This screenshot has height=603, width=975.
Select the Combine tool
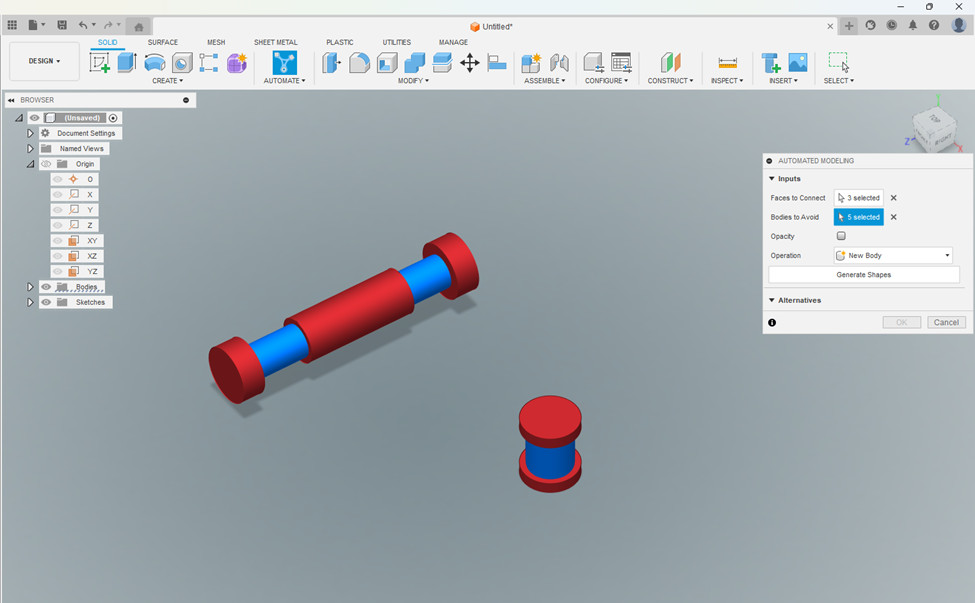point(414,62)
